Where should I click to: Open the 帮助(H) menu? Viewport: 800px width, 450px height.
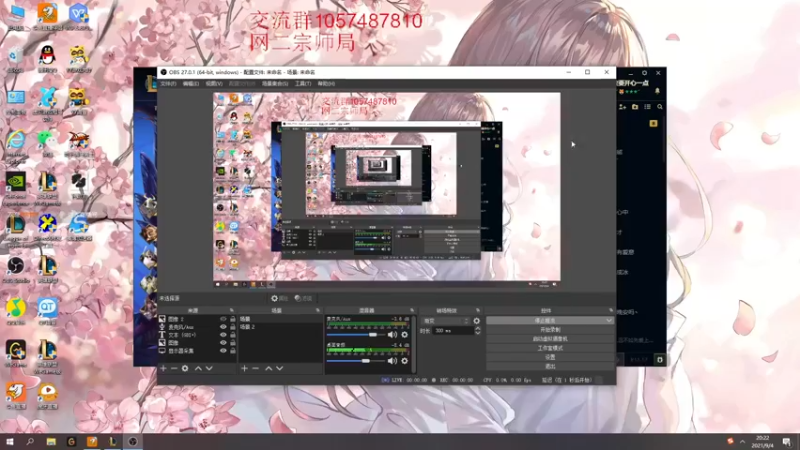[326, 84]
